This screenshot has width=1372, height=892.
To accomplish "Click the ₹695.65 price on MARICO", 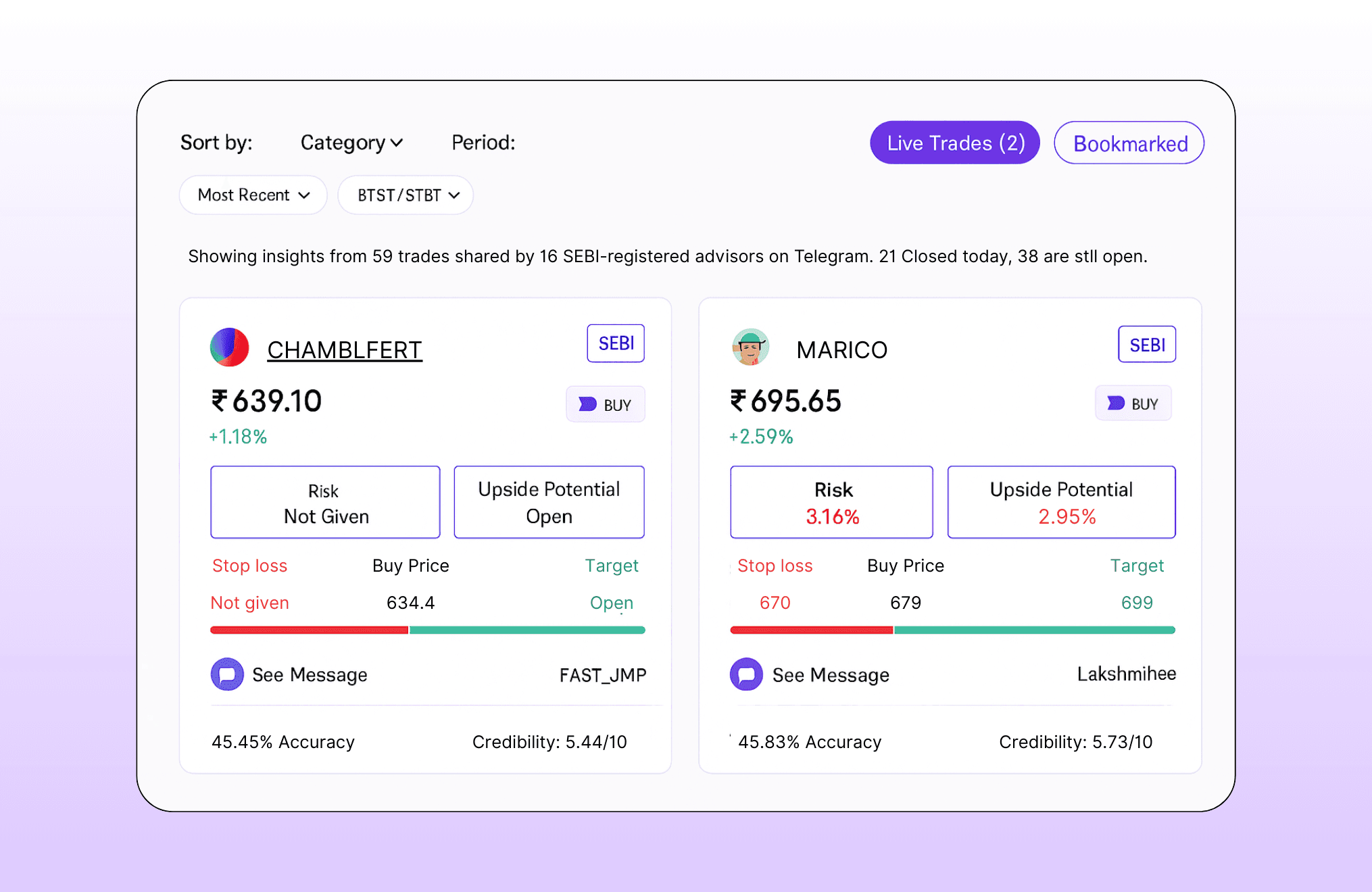I will (785, 401).
